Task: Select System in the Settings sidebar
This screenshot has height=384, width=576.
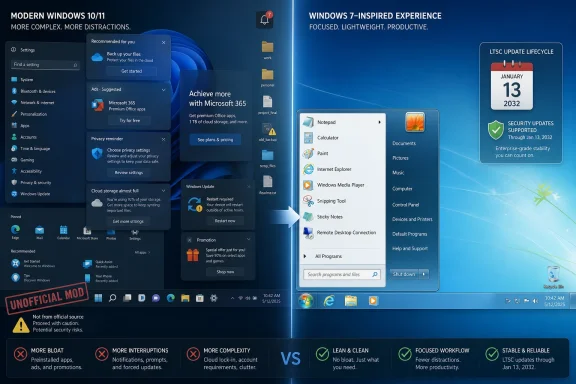Action: pyautogui.click(x=23, y=79)
